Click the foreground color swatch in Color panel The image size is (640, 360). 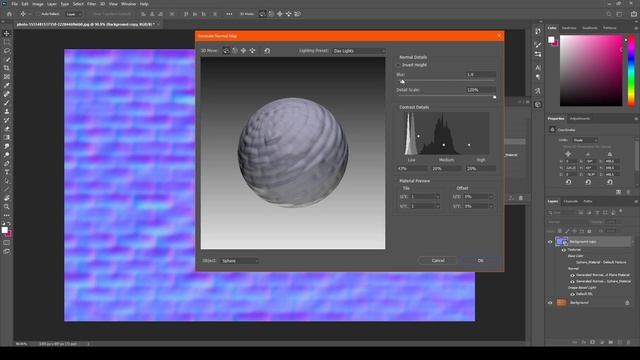551,40
